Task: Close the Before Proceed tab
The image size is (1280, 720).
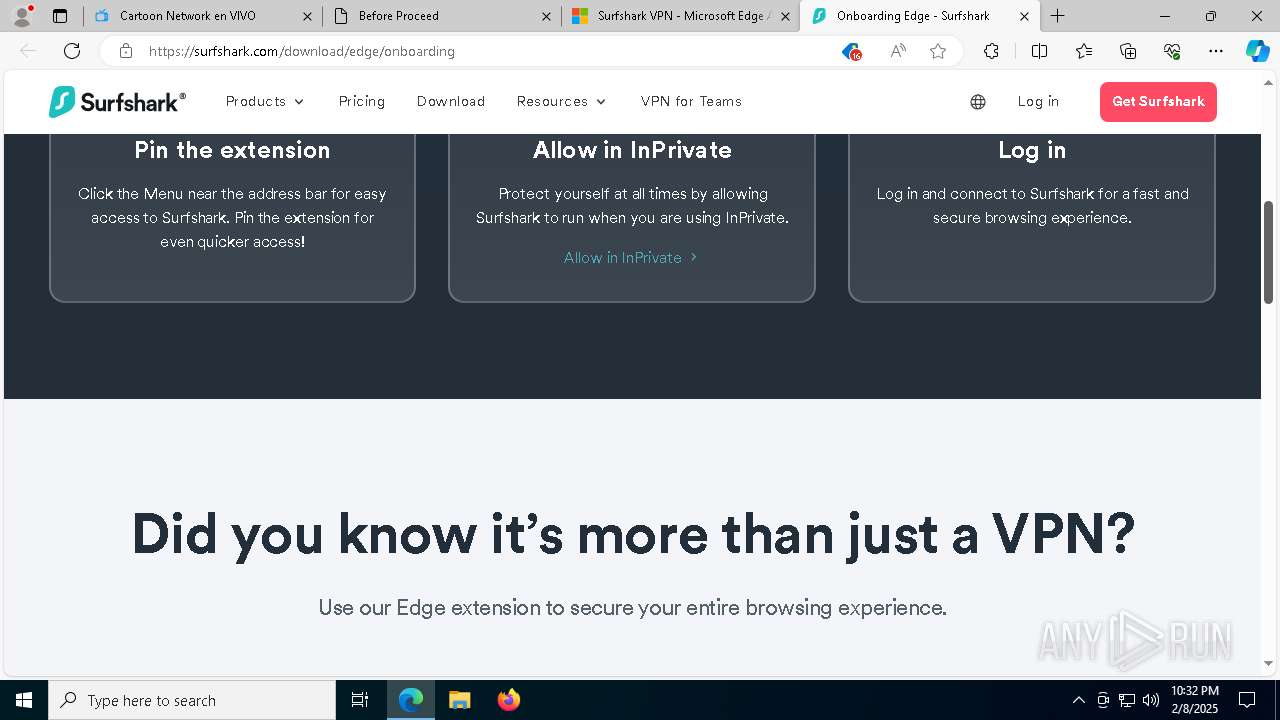Action: click(x=546, y=16)
